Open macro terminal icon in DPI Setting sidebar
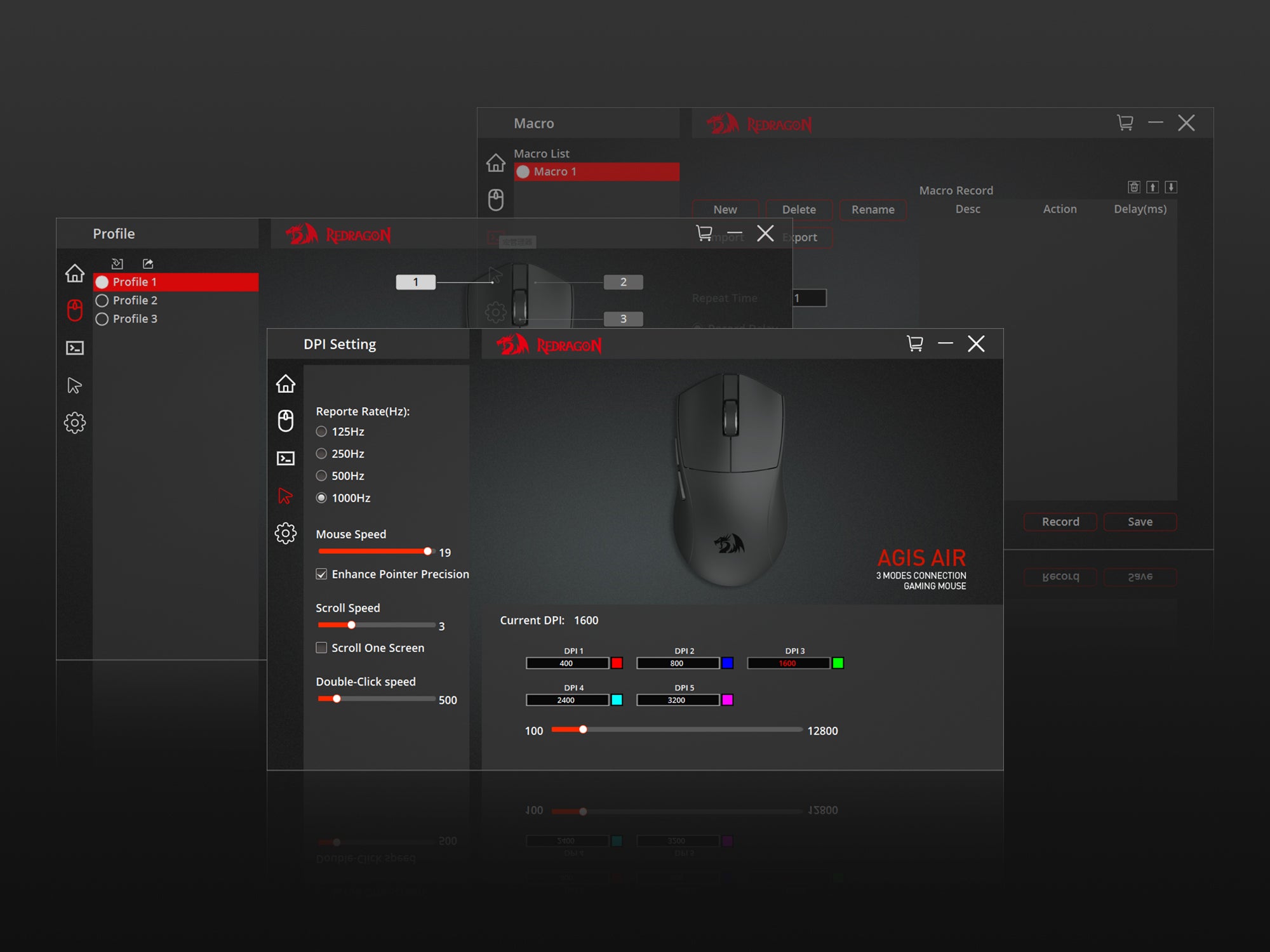 coord(286,458)
